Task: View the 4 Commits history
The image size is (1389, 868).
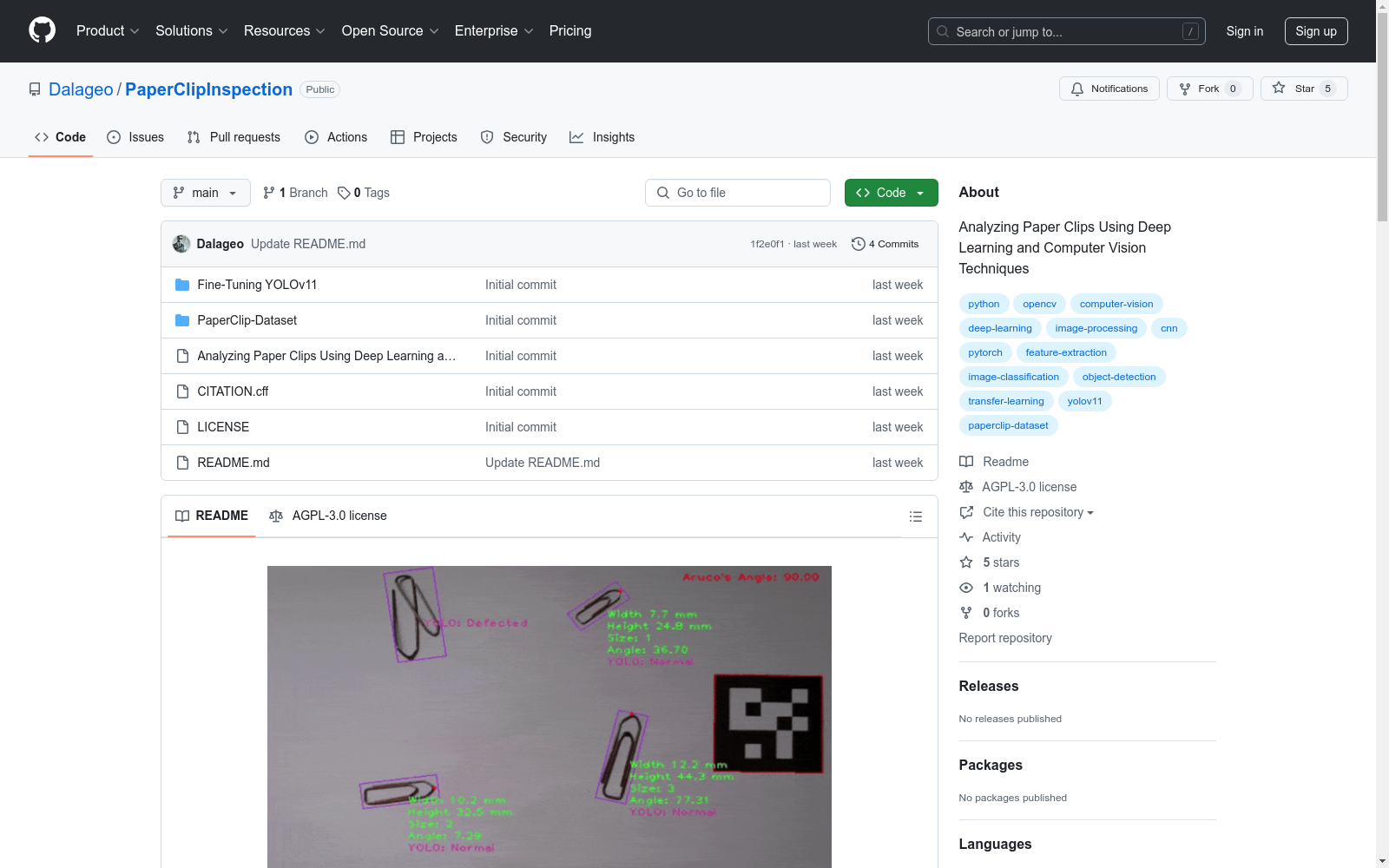Action: pos(885,244)
